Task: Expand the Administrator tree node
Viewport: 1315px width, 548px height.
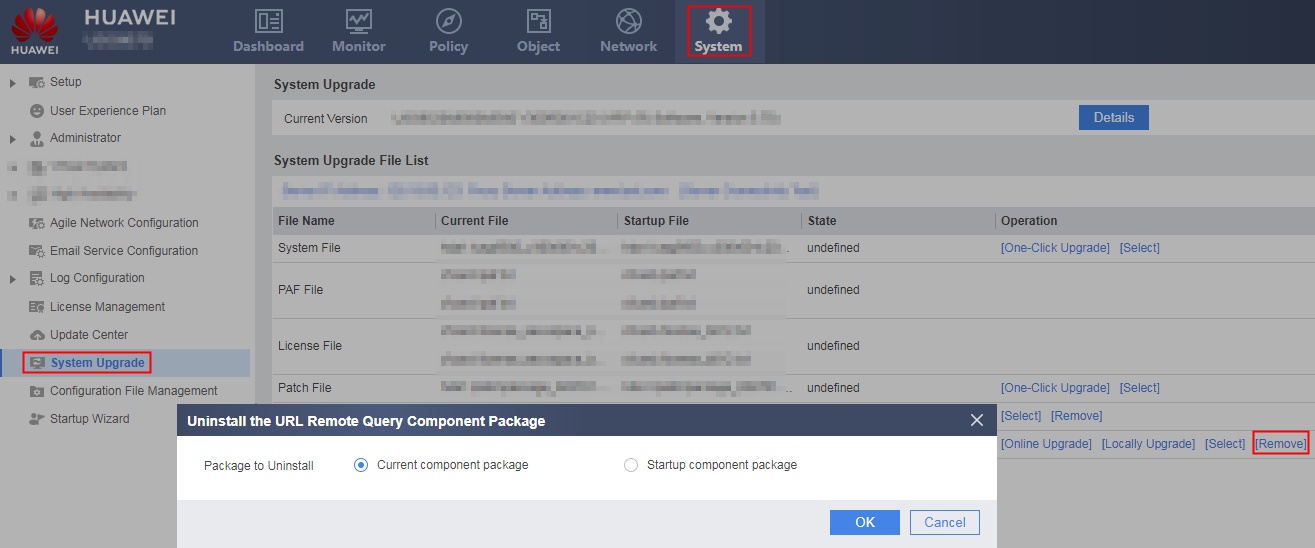Action: coord(12,138)
